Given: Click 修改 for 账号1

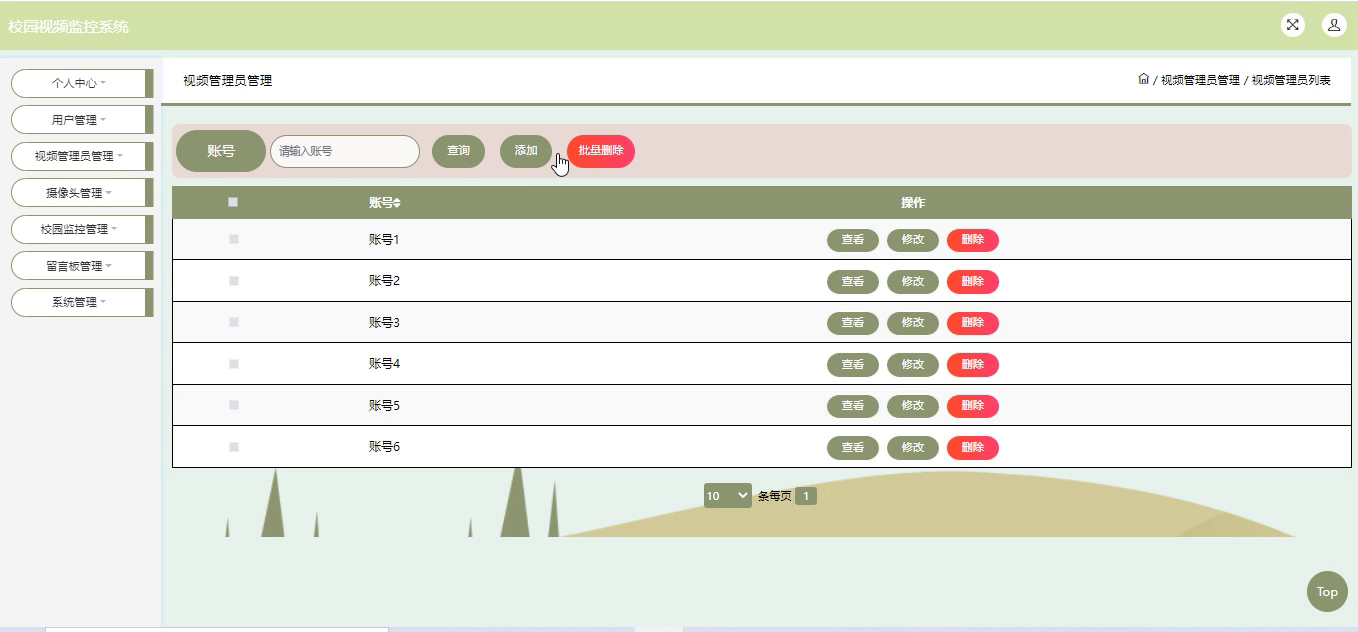Looking at the screenshot, I should [x=913, y=240].
